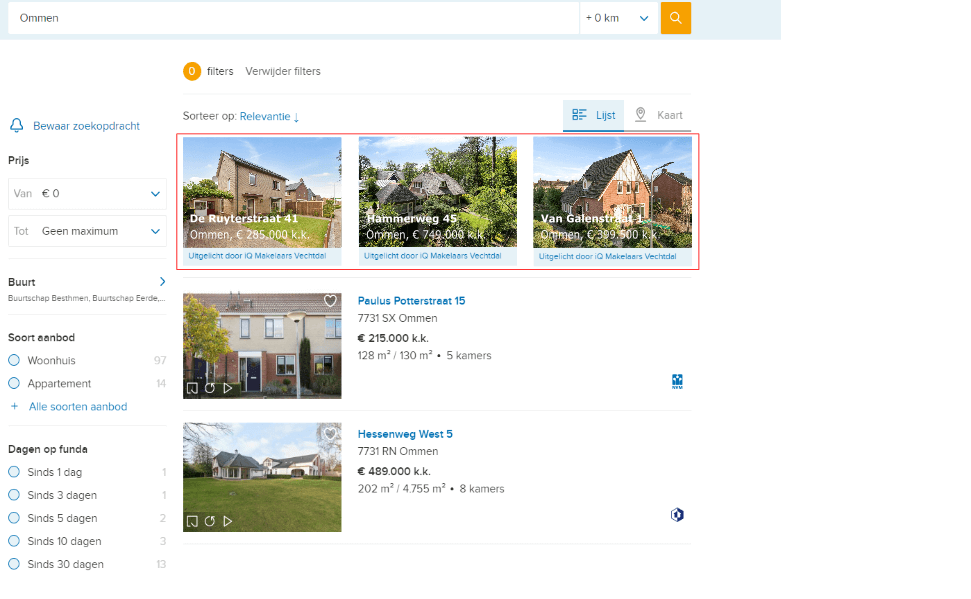Screen dimensions: 971x599
Task: Select the Woonhuis option
Action: [14, 360]
